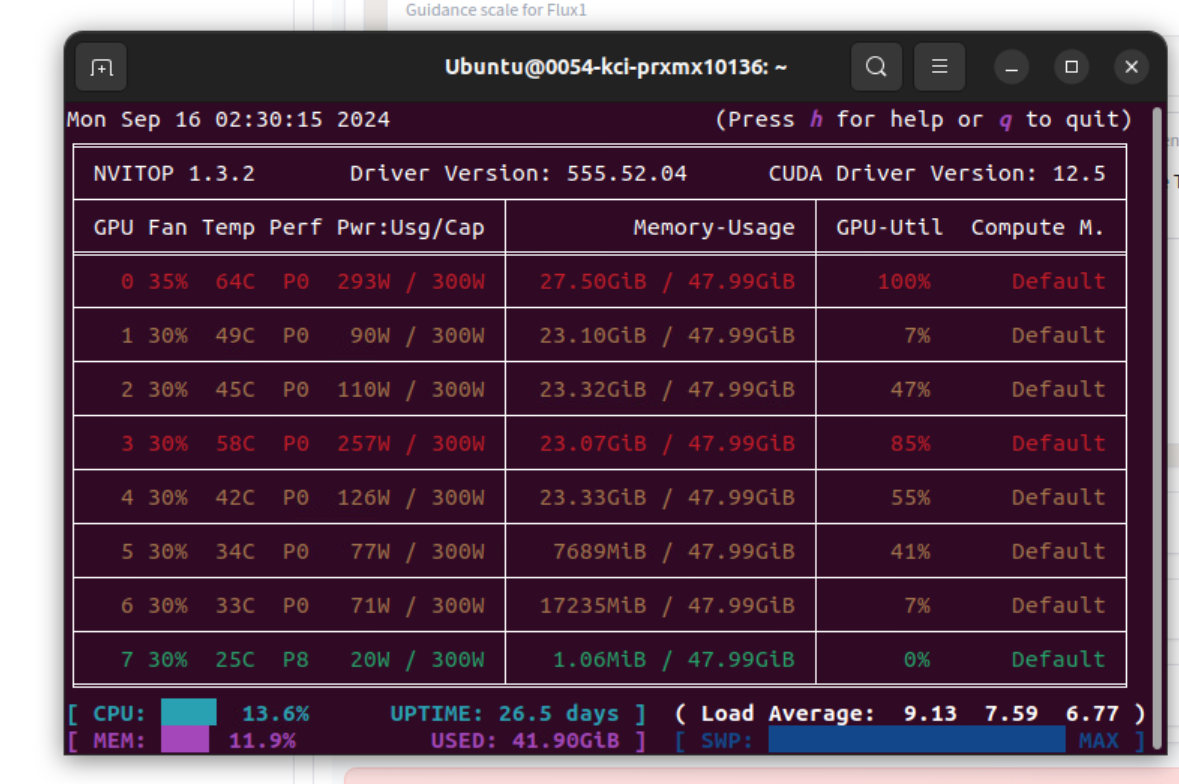Click GPU 5 utilization 41%
This screenshot has width=1179, height=784.
tap(910, 552)
